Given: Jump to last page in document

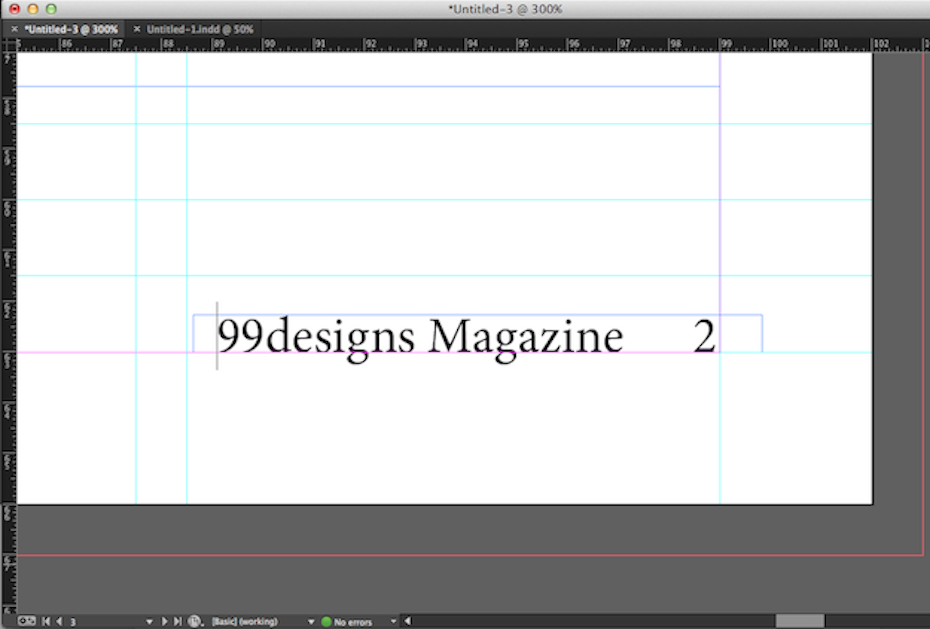Looking at the screenshot, I should [177, 621].
